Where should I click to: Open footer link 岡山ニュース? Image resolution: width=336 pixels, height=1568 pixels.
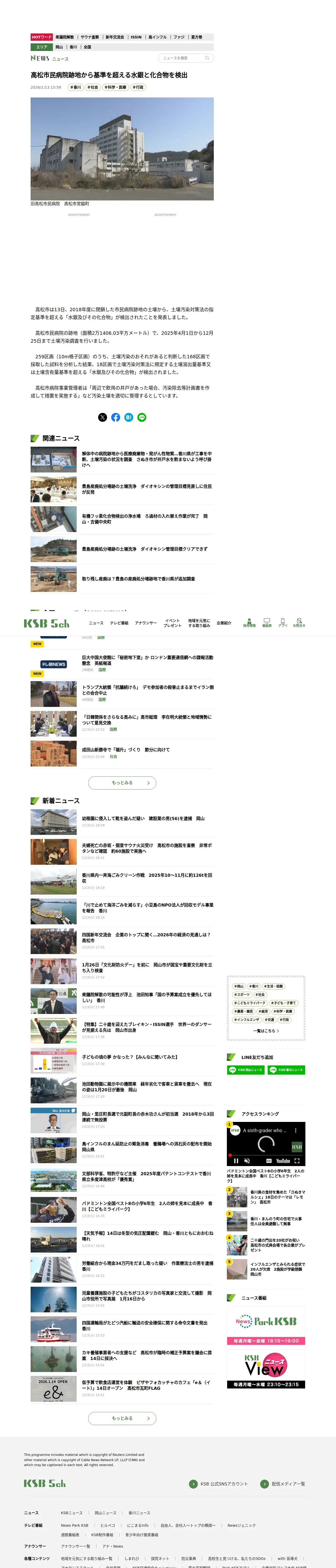coord(105,1513)
